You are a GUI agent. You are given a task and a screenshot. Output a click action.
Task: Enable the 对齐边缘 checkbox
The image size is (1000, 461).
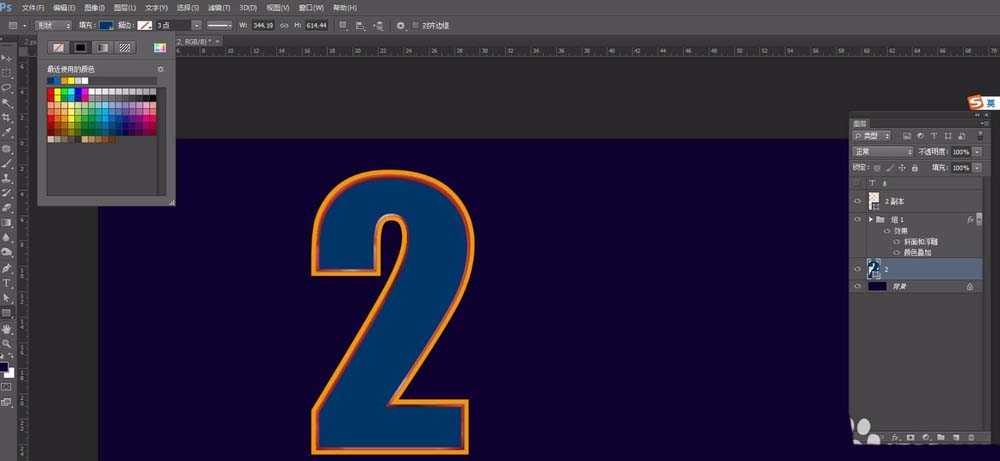click(x=416, y=24)
